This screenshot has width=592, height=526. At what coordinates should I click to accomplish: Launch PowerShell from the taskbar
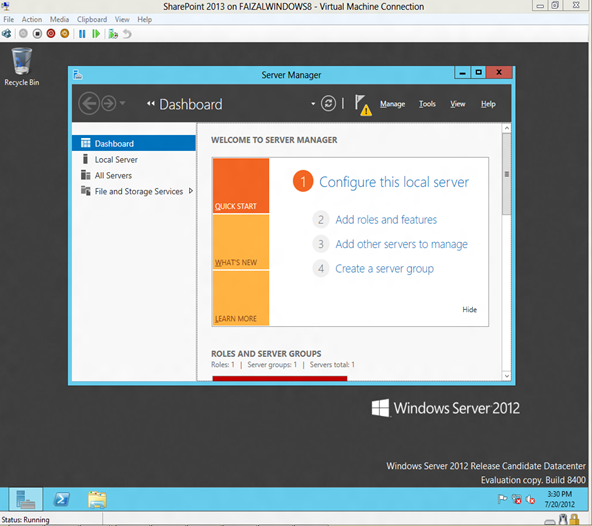pos(62,499)
